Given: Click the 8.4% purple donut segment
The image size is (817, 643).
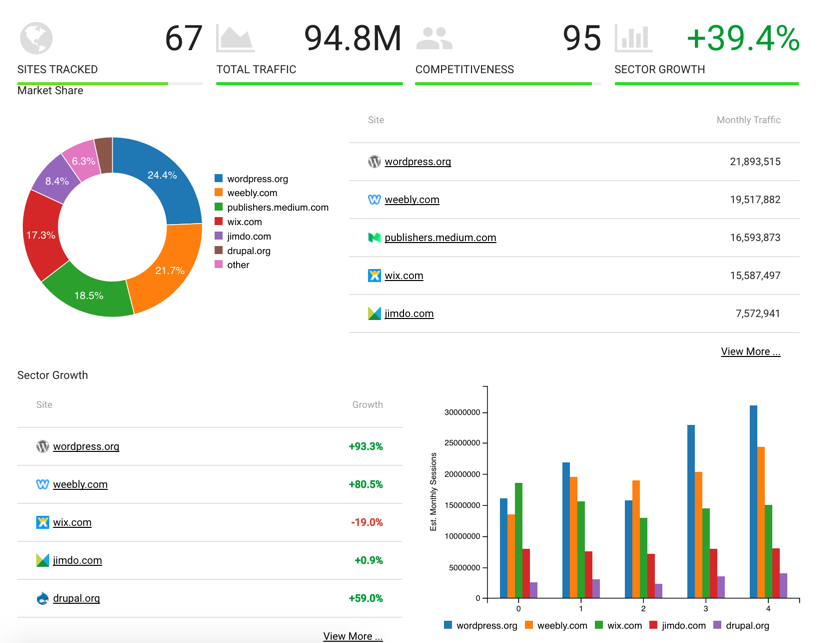Looking at the screenshot, I should [56, 181].
